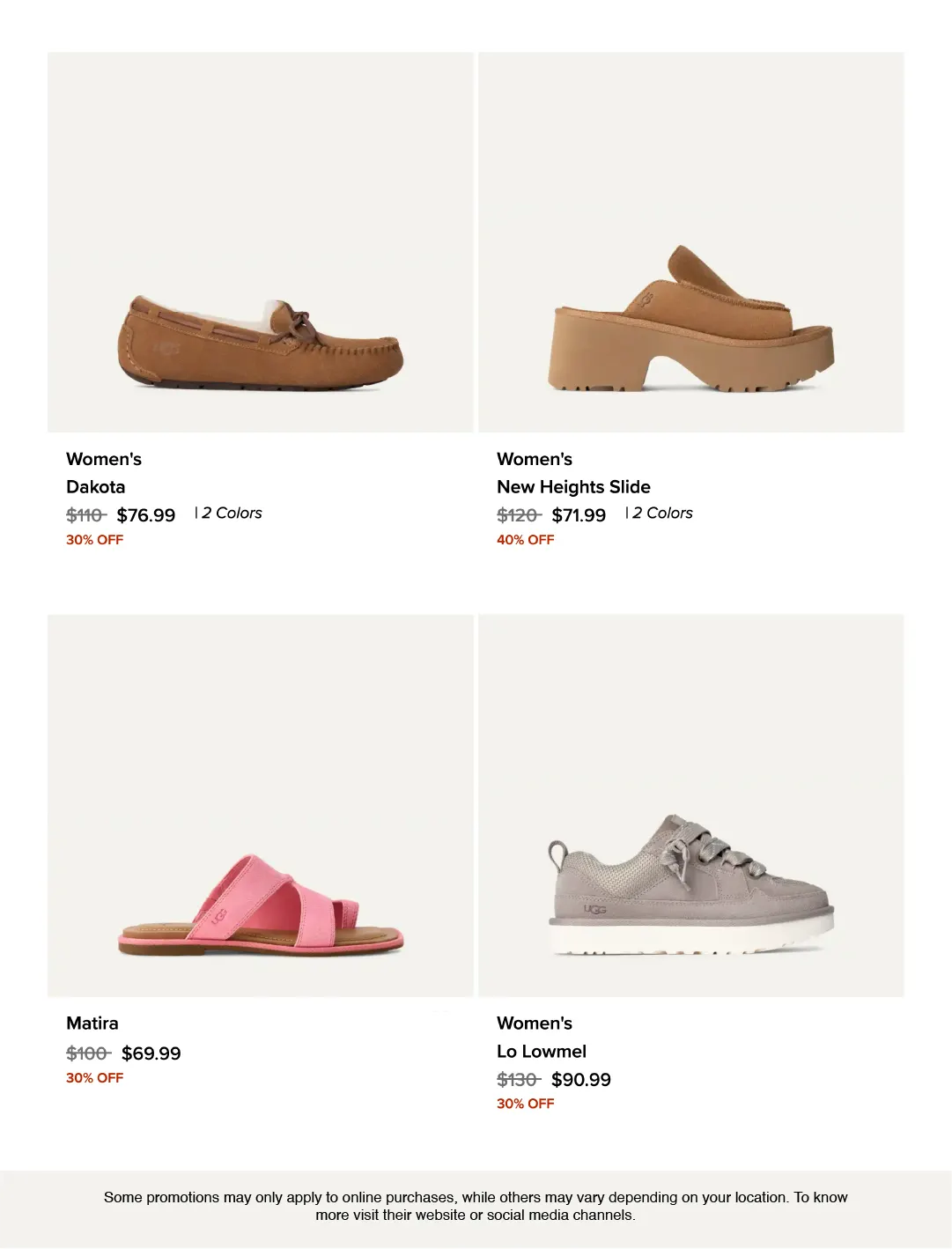This screenshot has width=952, height=1249.
Task: Show the 2 Colors options for Dakota
Action: coord(232,514)
